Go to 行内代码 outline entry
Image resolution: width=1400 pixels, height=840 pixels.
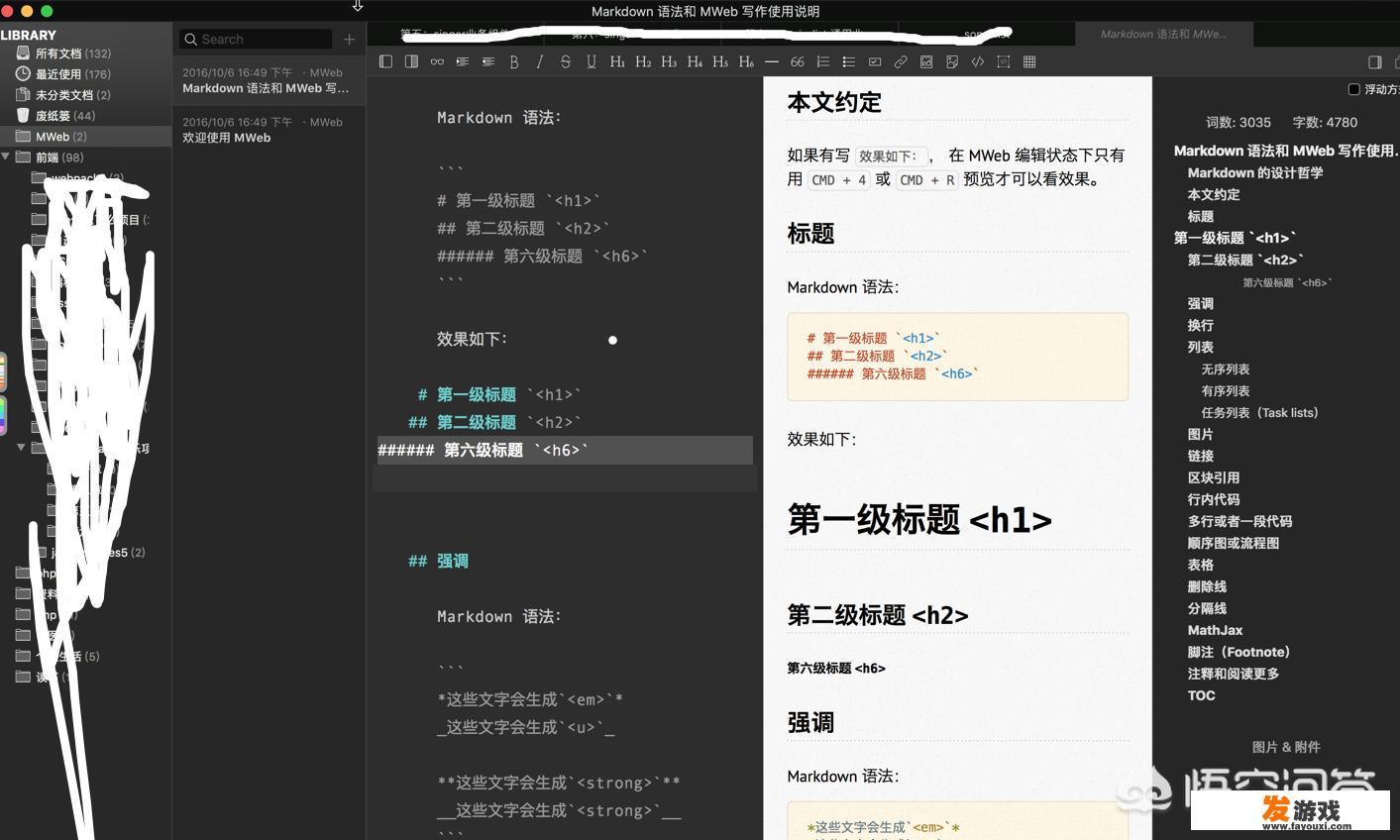click(1213, 499)
